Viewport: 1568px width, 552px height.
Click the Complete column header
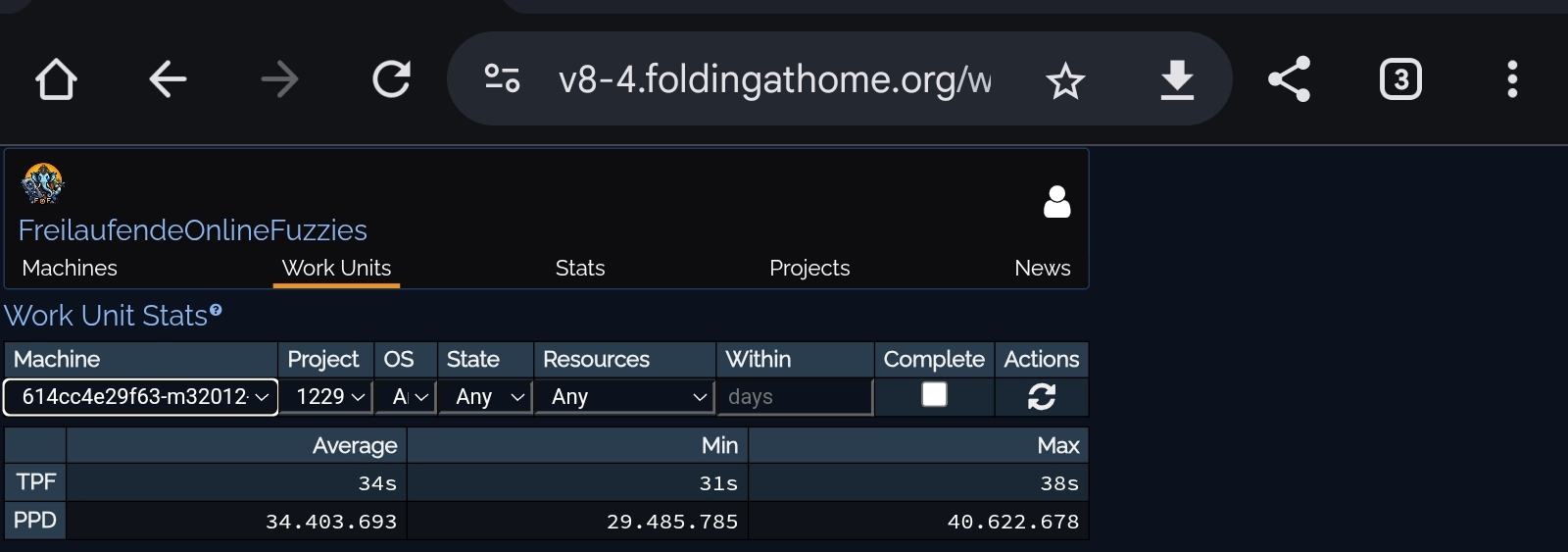pos(934,359)
